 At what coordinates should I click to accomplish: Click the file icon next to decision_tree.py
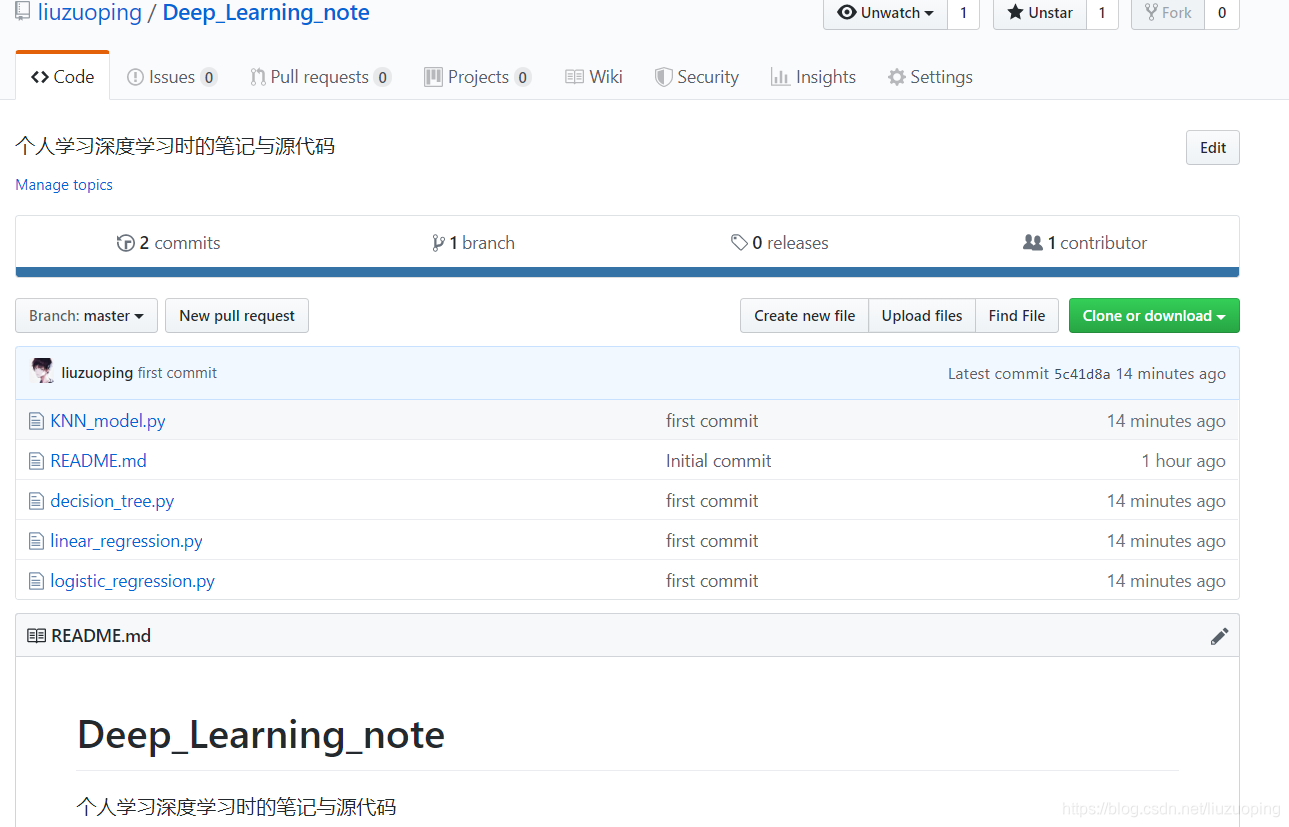tap(37, 501)
